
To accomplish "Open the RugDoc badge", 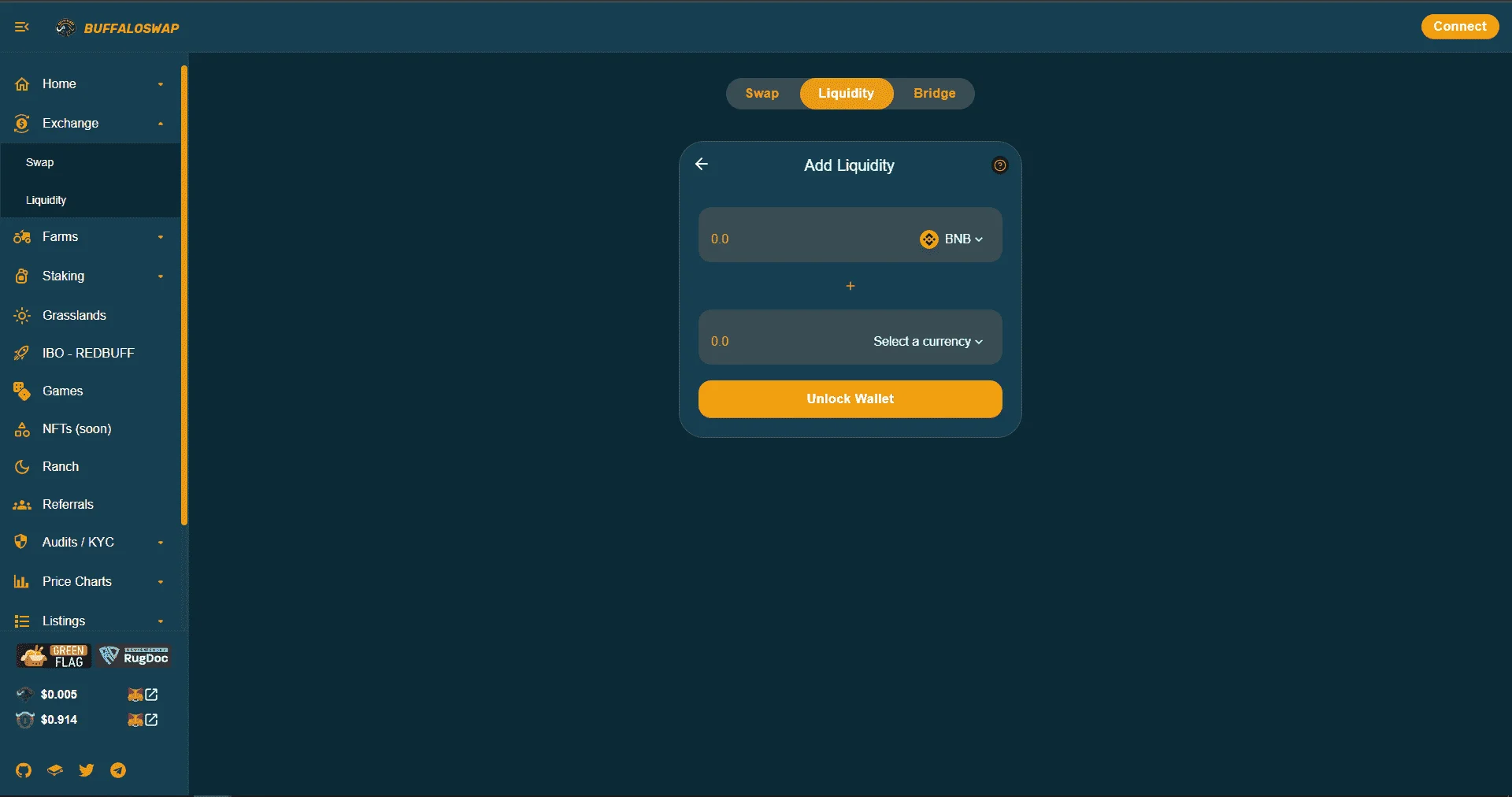I will click(x=135, y=656).
